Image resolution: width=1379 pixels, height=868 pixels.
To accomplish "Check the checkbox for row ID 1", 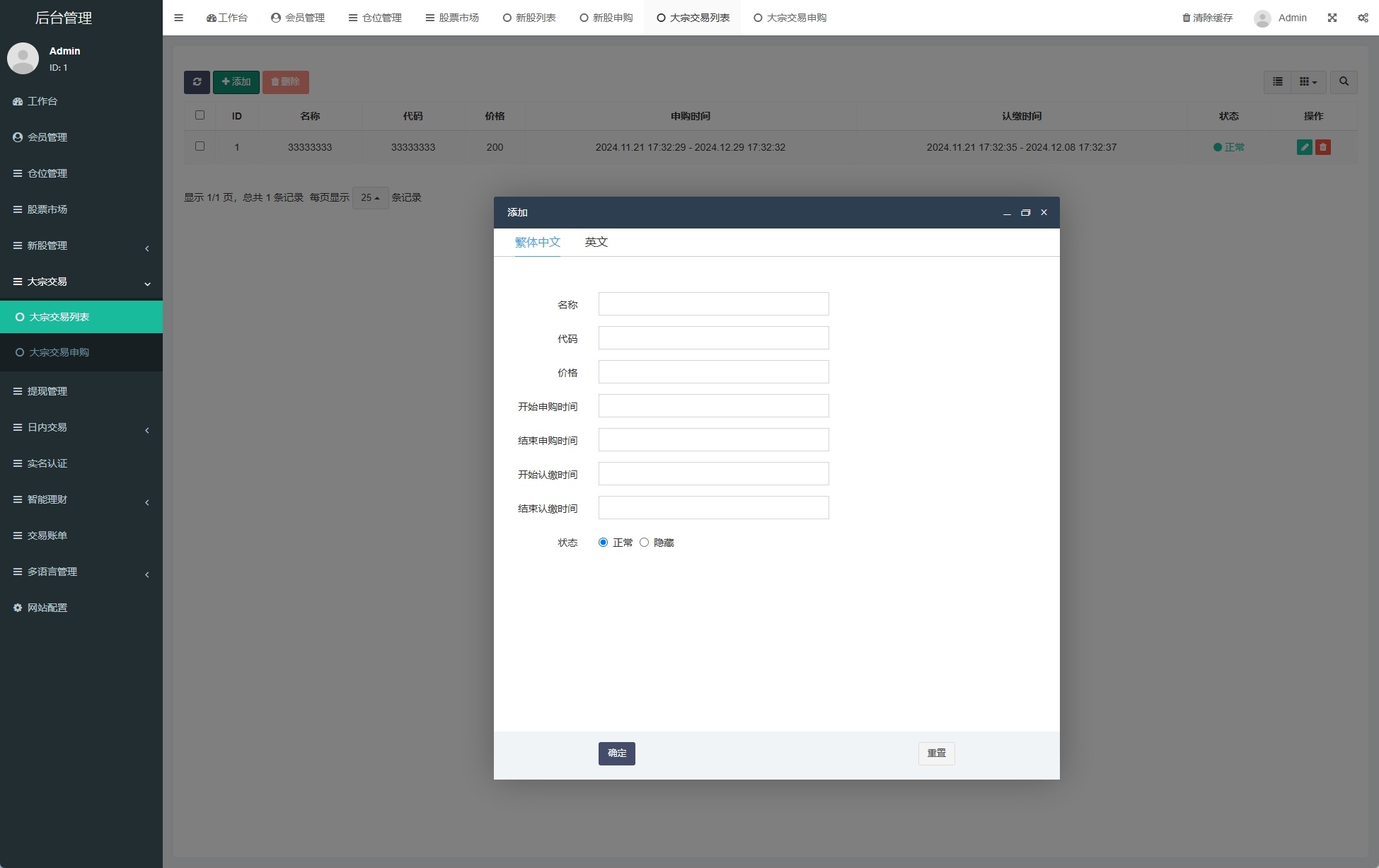I will coord(200,146).
